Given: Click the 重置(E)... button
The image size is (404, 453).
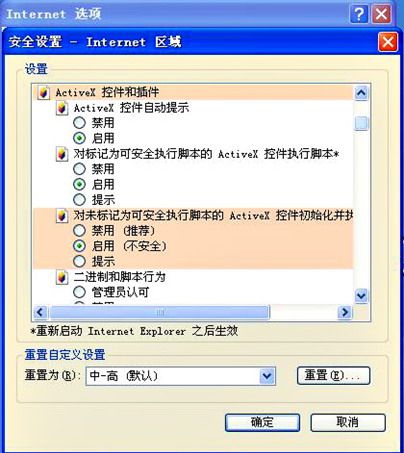Looking at the screenshot, I should pos(333,376).
